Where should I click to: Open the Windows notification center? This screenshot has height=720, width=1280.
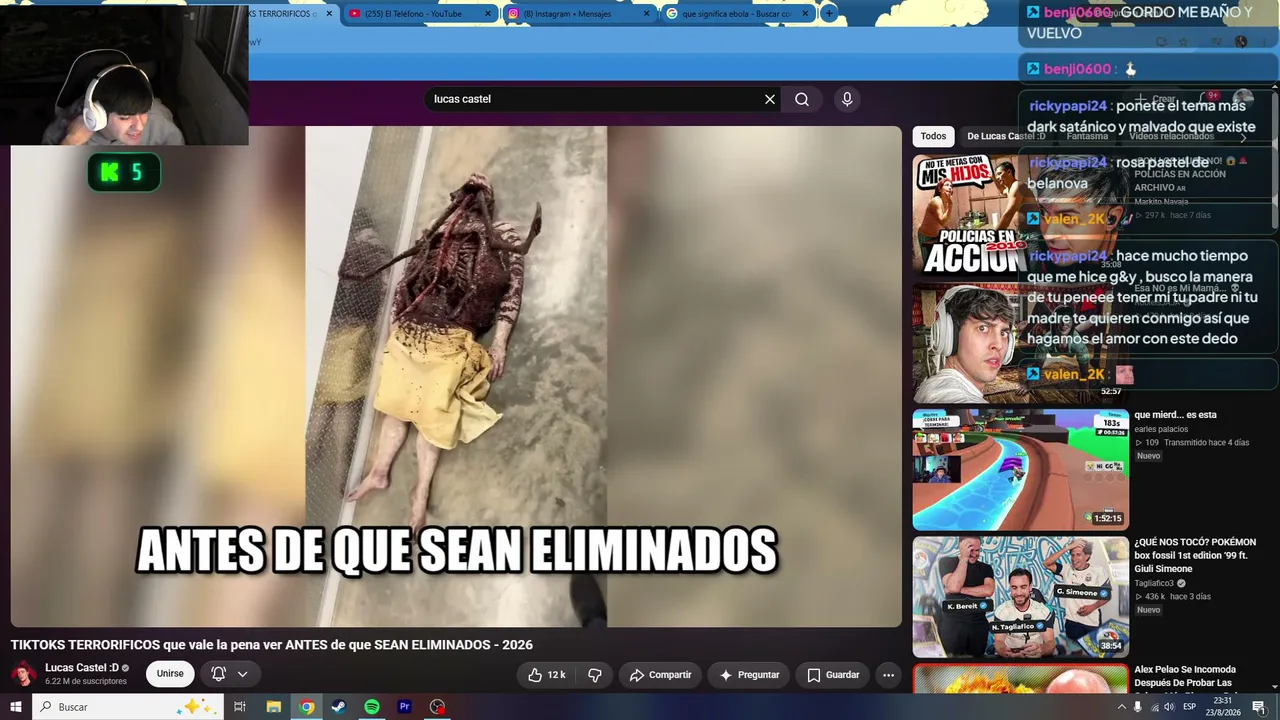pos(1259,707)
